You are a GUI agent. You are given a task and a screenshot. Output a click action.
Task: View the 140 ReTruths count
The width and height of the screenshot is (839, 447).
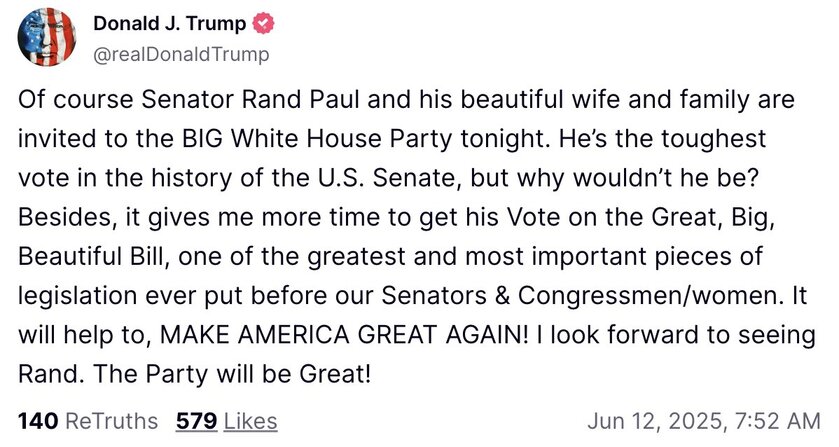coord(37,421)
